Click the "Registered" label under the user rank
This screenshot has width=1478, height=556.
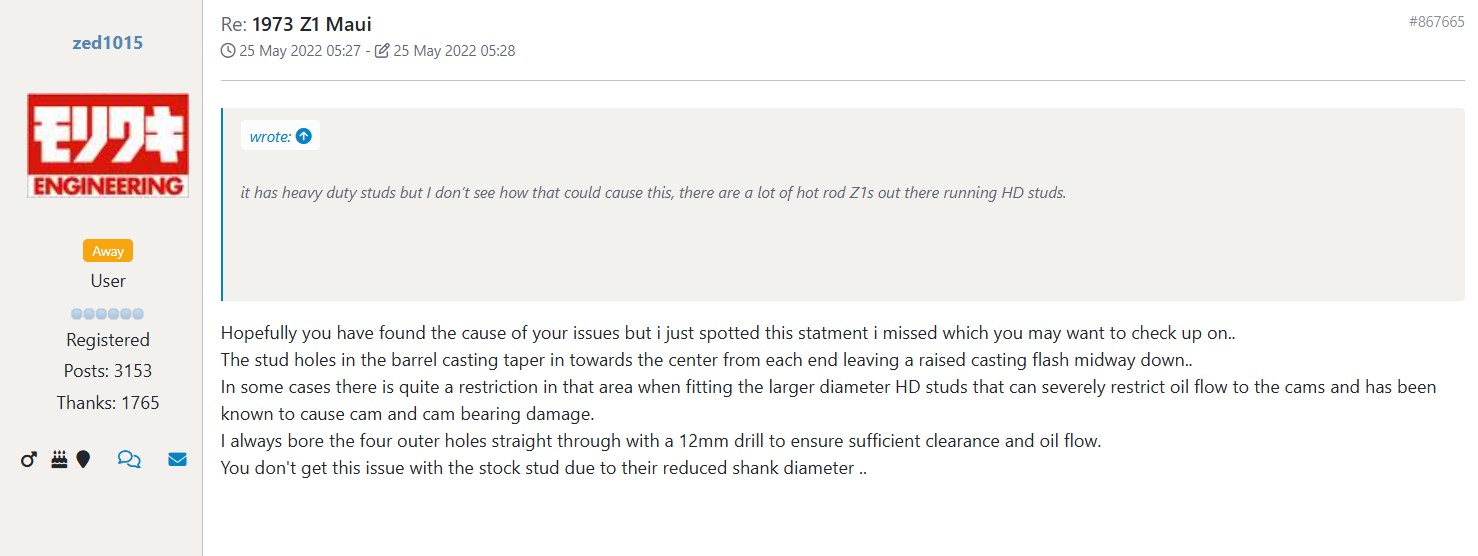[x=108, y=340]
